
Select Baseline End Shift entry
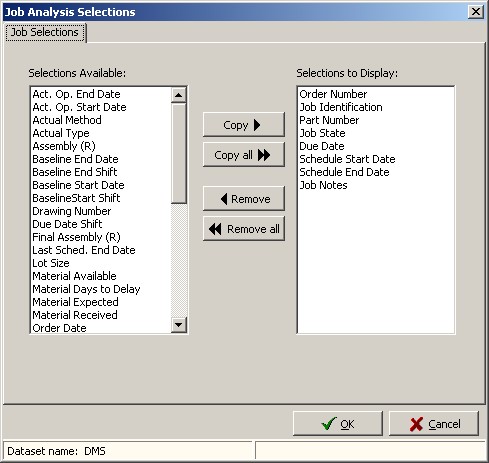(75, 172)
